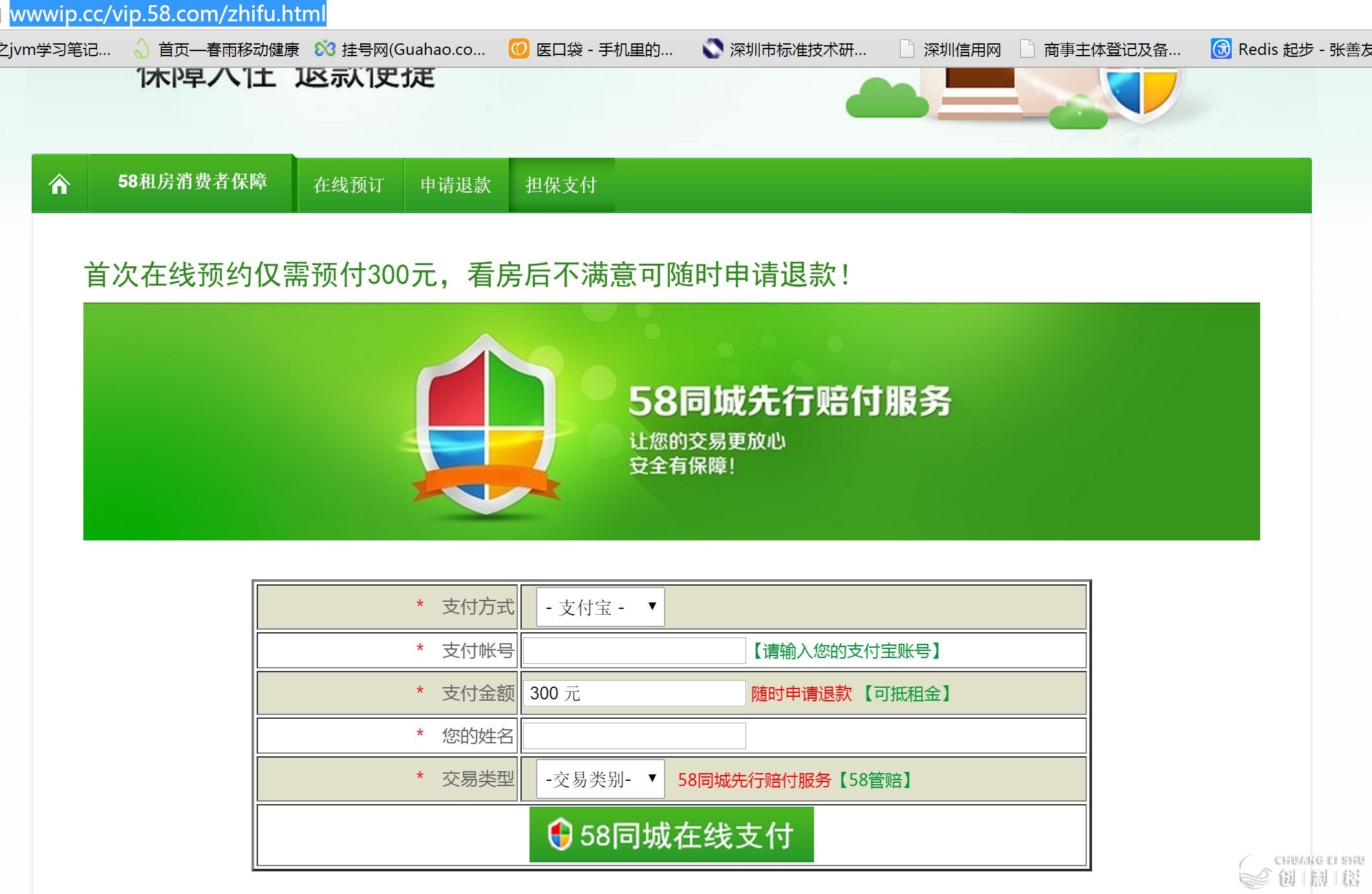Select the 担保支付 tab
Screen dimensions: 1372x894
561,185
